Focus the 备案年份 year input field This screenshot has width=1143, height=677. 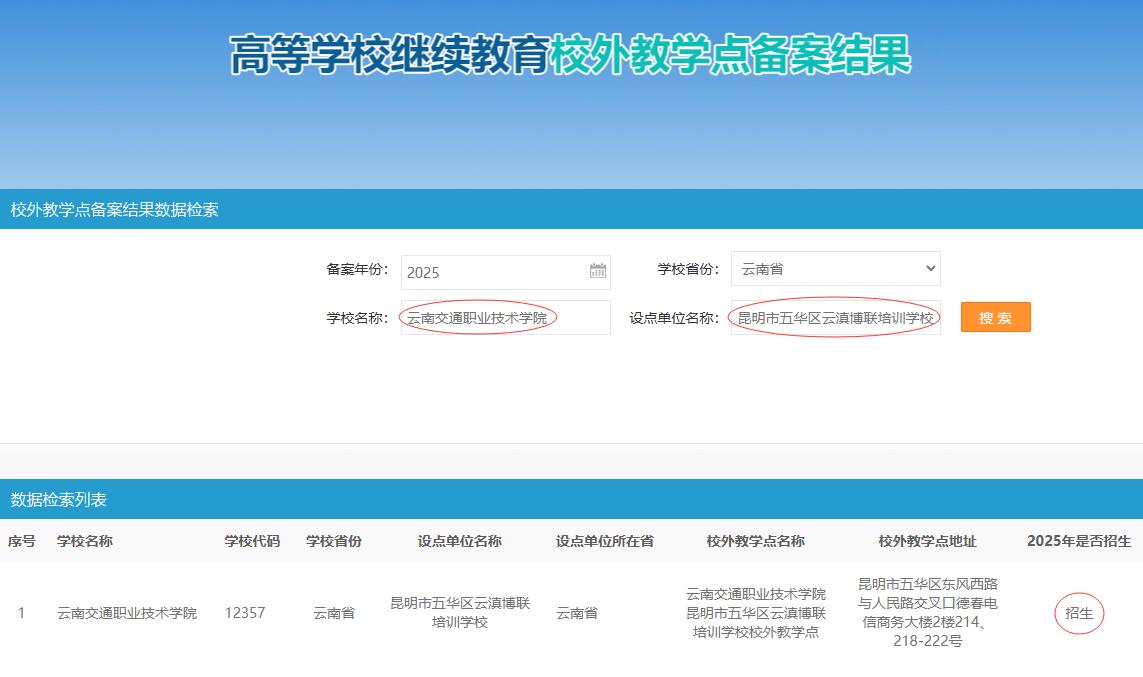coord(493,272)
